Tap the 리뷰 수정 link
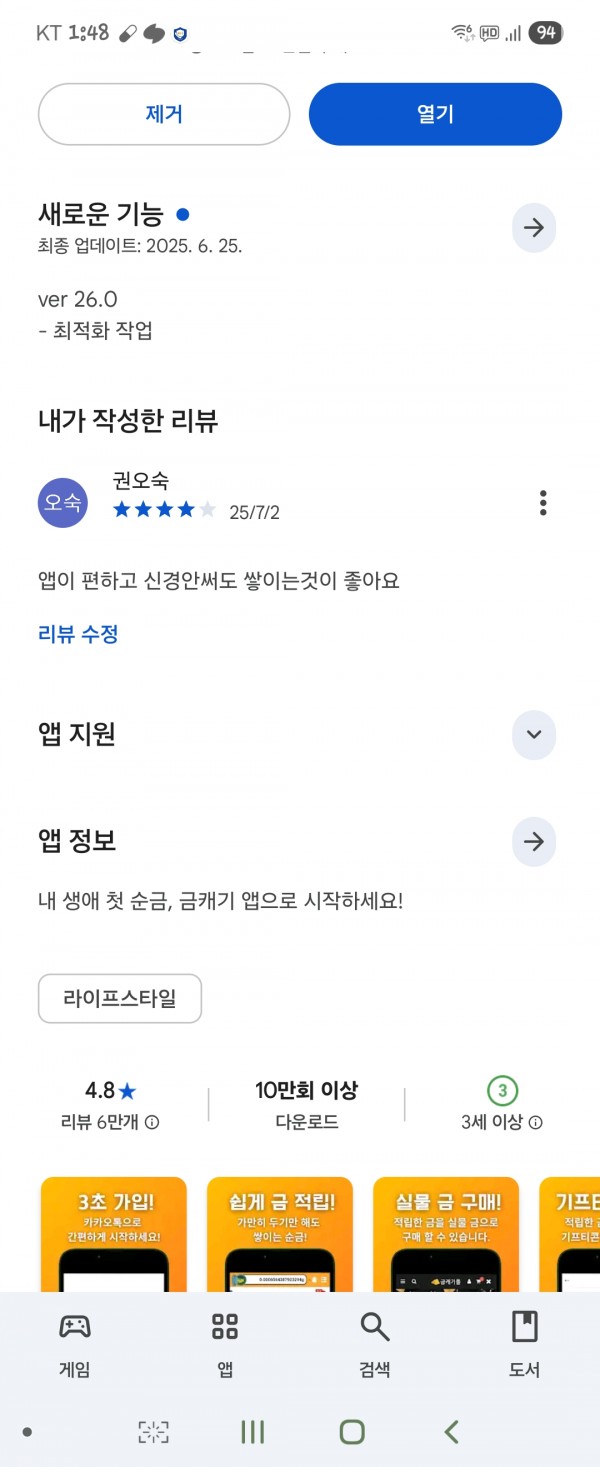Viewport: 600px width, 1467px height. click(x=78, y=634)
